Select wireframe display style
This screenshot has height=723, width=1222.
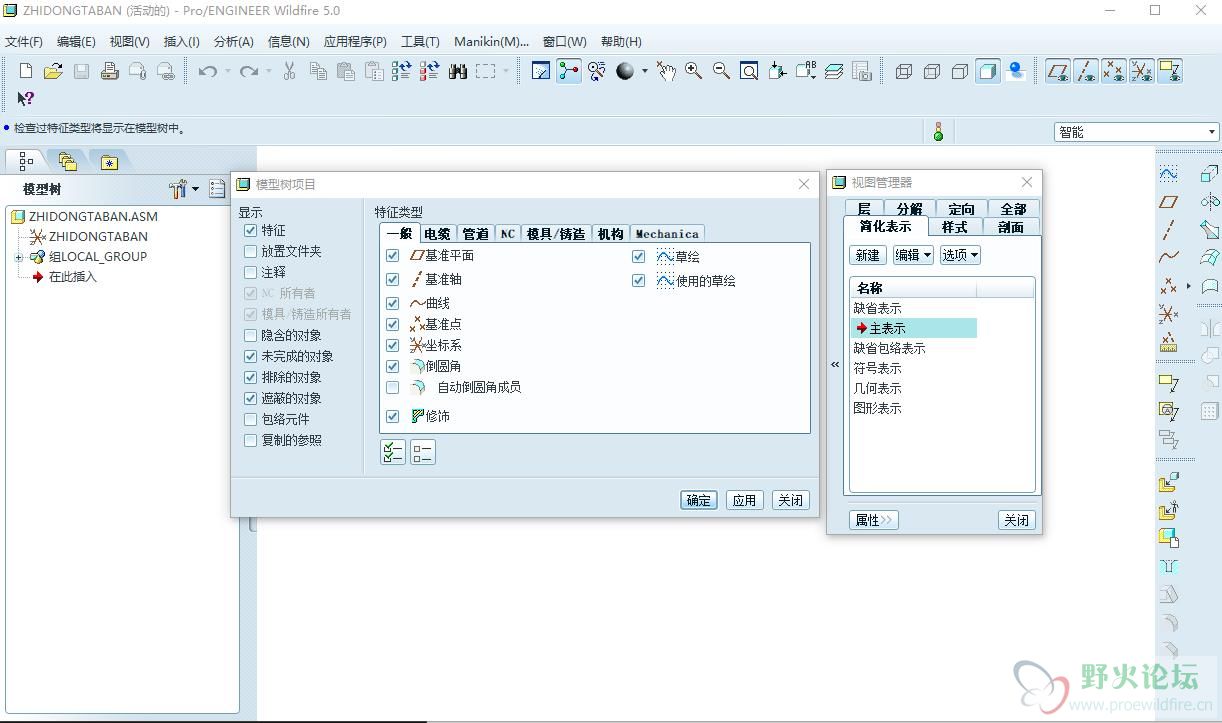tap(904, 71)
